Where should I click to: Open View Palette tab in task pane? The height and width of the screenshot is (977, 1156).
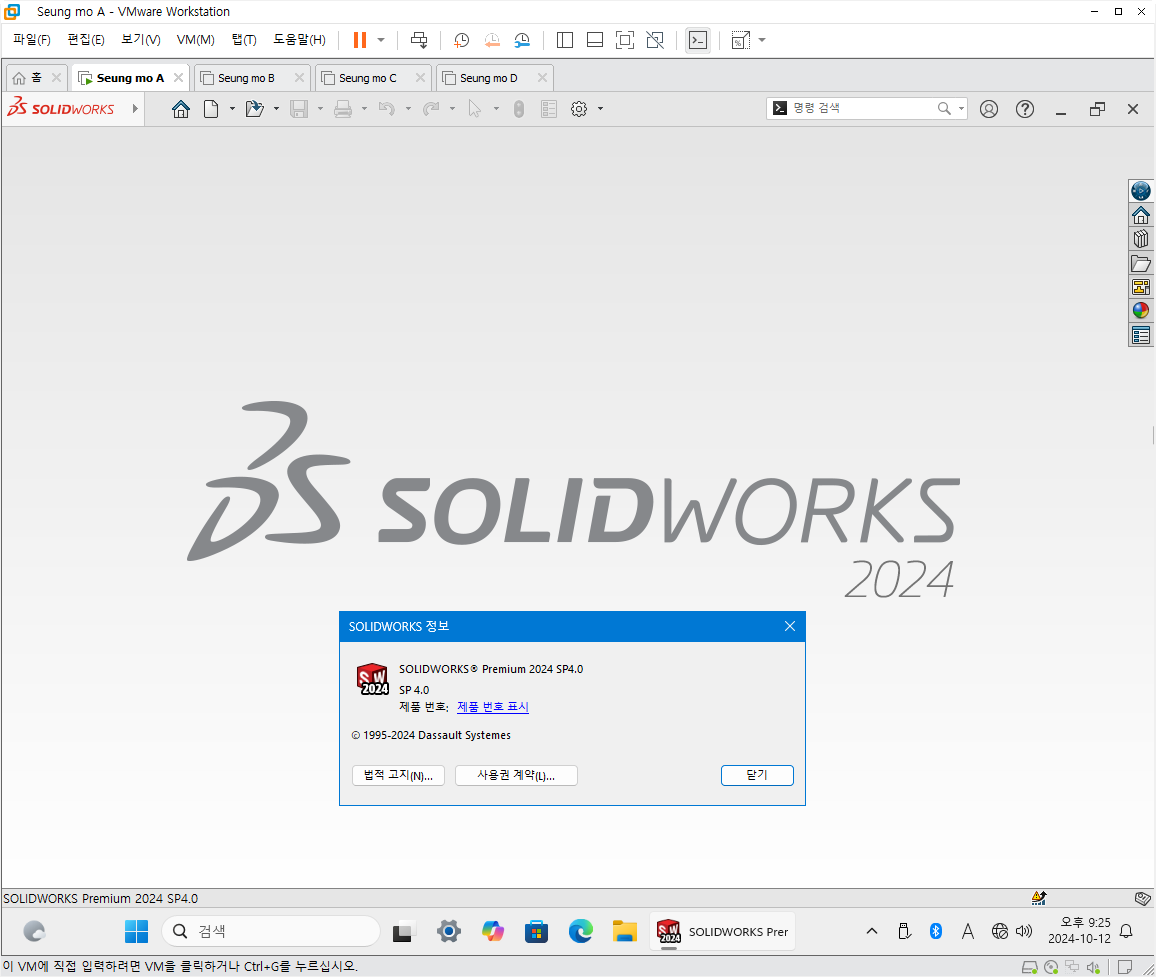[1141, 287]
